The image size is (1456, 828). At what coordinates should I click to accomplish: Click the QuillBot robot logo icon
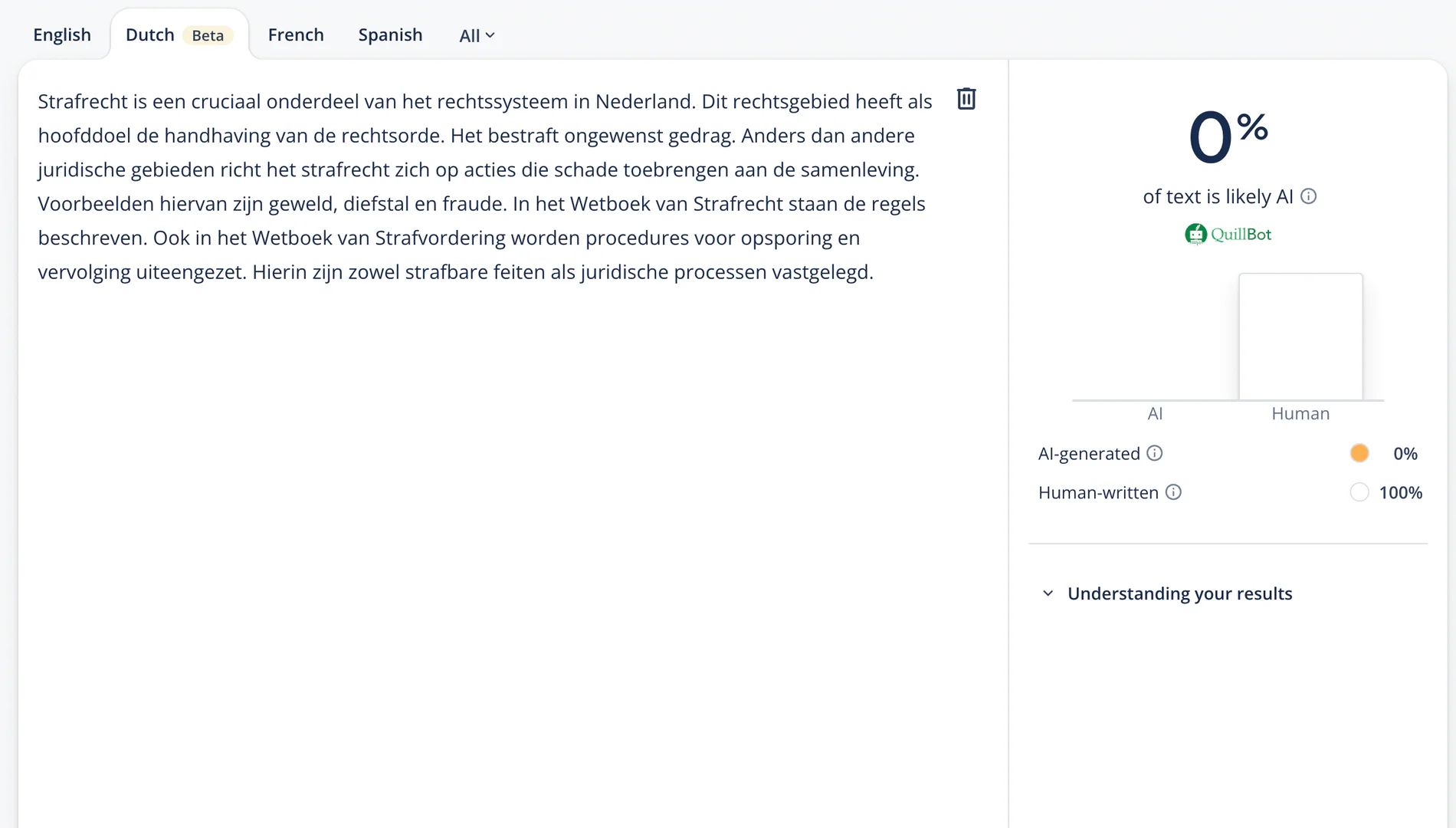click(x=1195, y=235)
